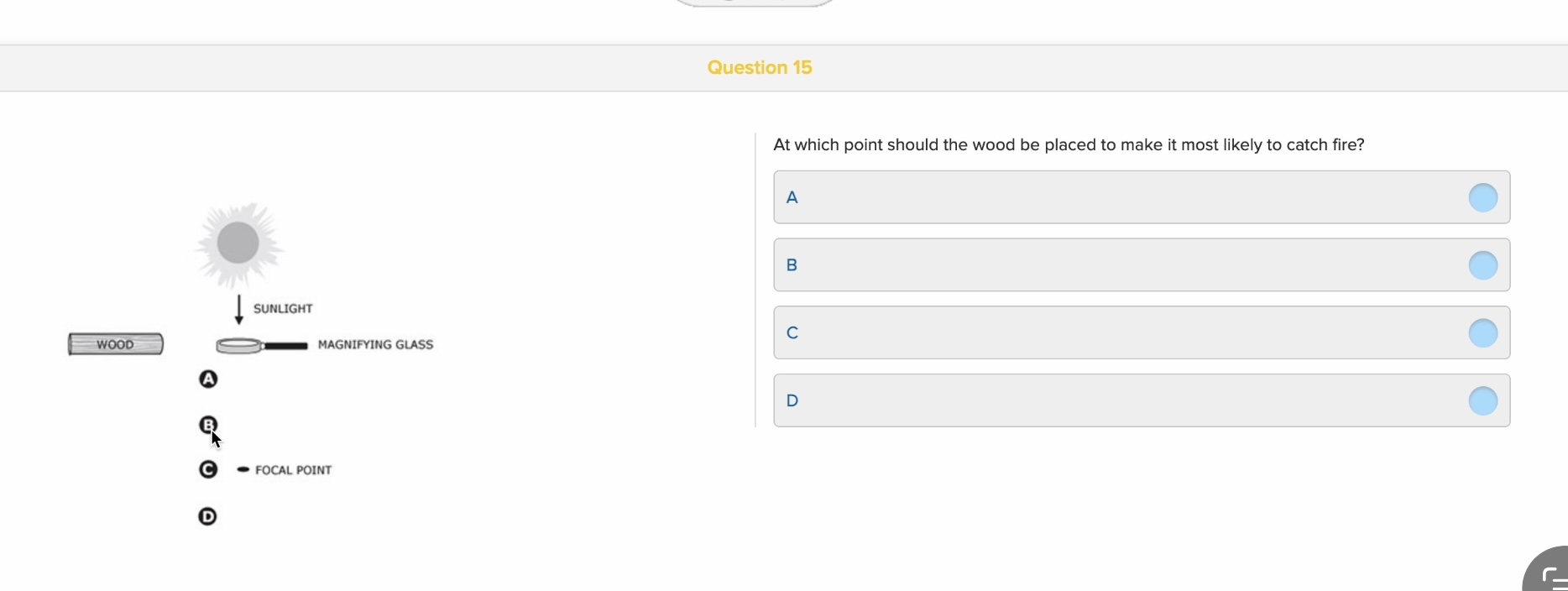1568x591 pixels.
Task: Select answer choice C
Action: (x=1142, y=333)
